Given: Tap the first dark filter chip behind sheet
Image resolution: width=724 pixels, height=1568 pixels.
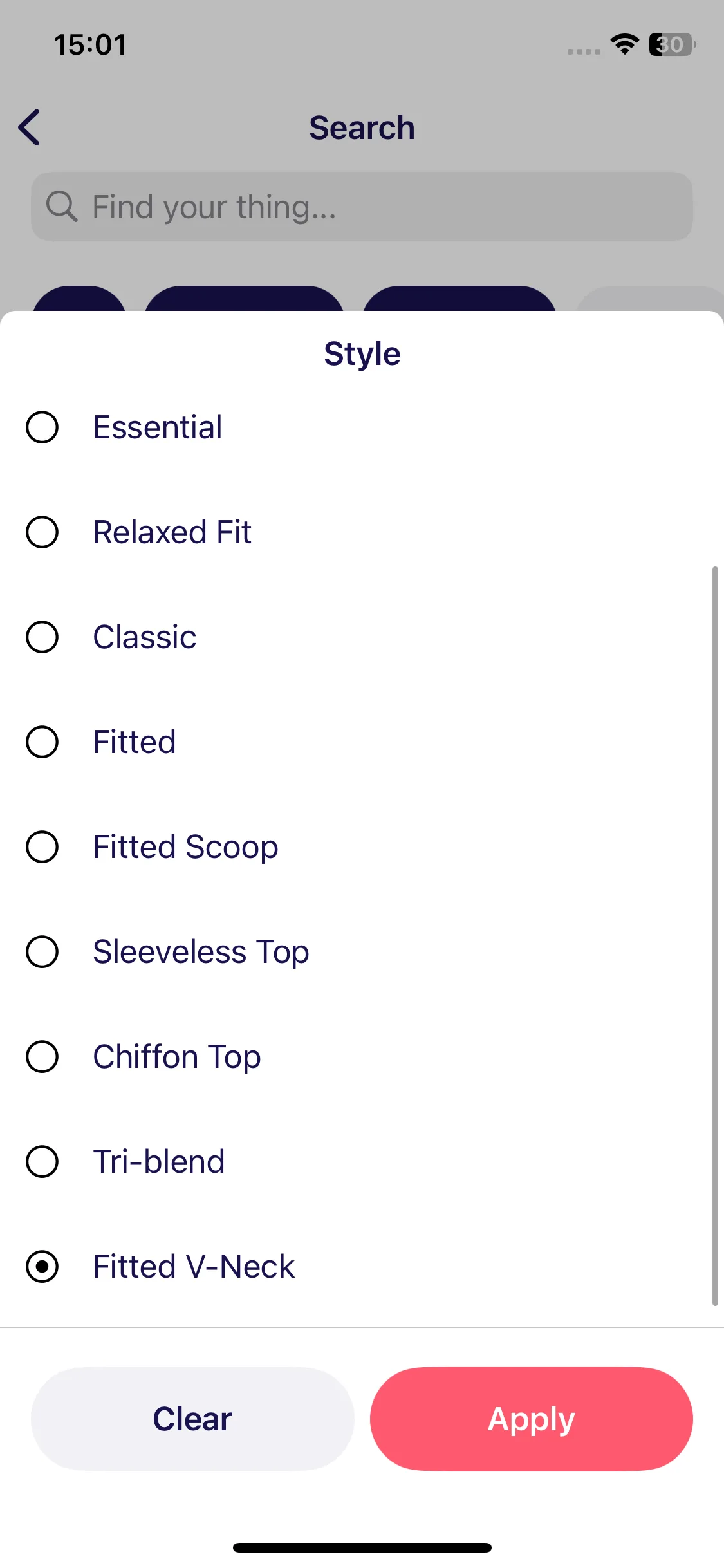Looking at the screenshot, I should click(79, 299).
